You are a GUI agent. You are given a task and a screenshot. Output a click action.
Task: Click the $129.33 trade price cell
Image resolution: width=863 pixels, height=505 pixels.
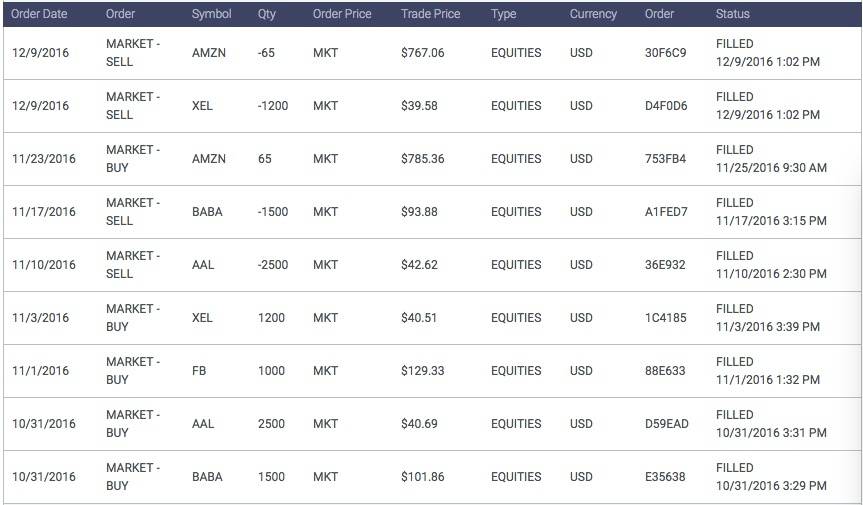click(422, 371)
